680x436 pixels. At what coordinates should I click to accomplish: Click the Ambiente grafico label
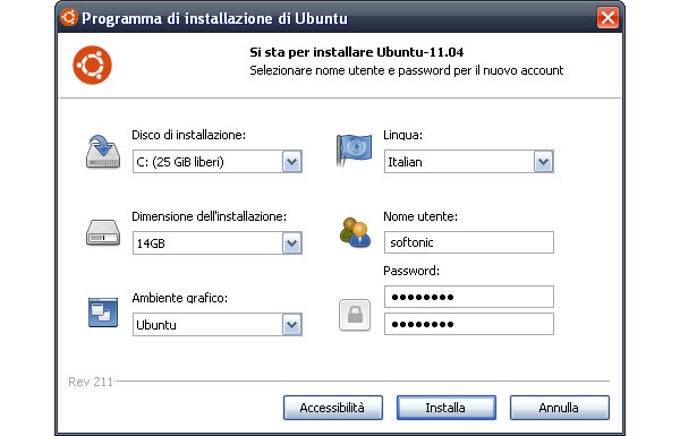tap(180, 298)
